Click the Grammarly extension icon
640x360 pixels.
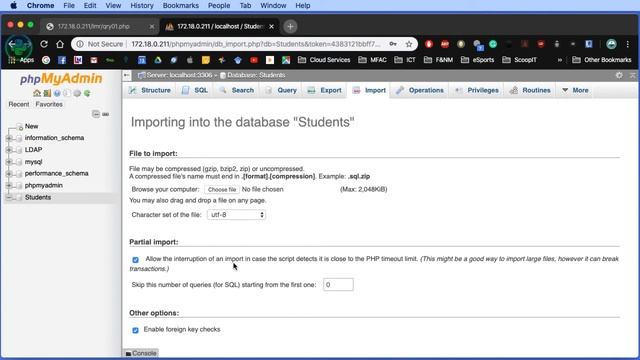pyautogui.click(x=493, y=44)
